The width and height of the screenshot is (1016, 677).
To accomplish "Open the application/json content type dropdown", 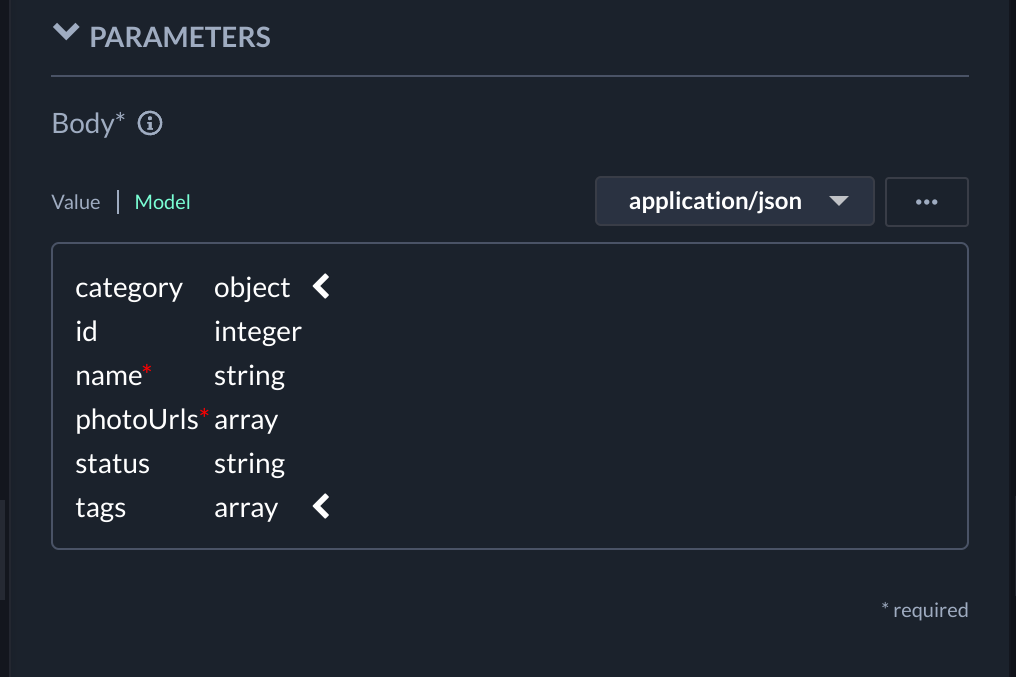I will pos(734,202).
